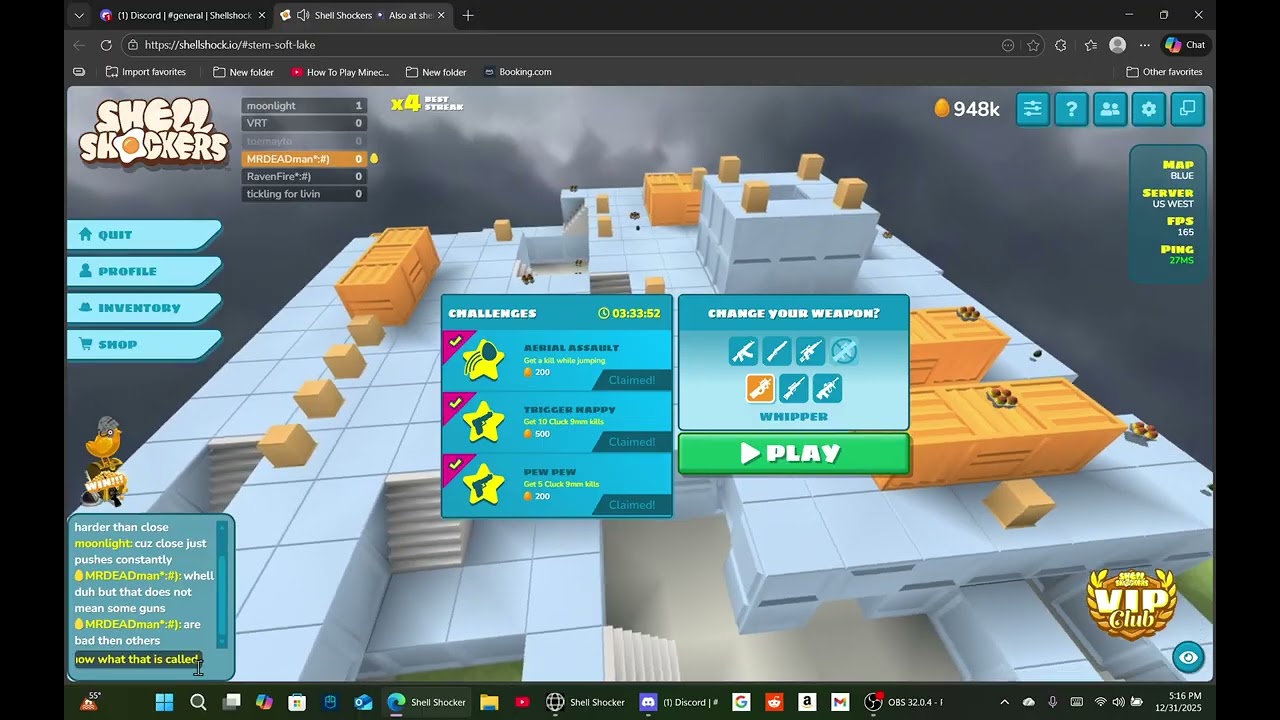The image size is (1280, 720).
Task: Open Other favorites folder
Action: point(1165,72)
